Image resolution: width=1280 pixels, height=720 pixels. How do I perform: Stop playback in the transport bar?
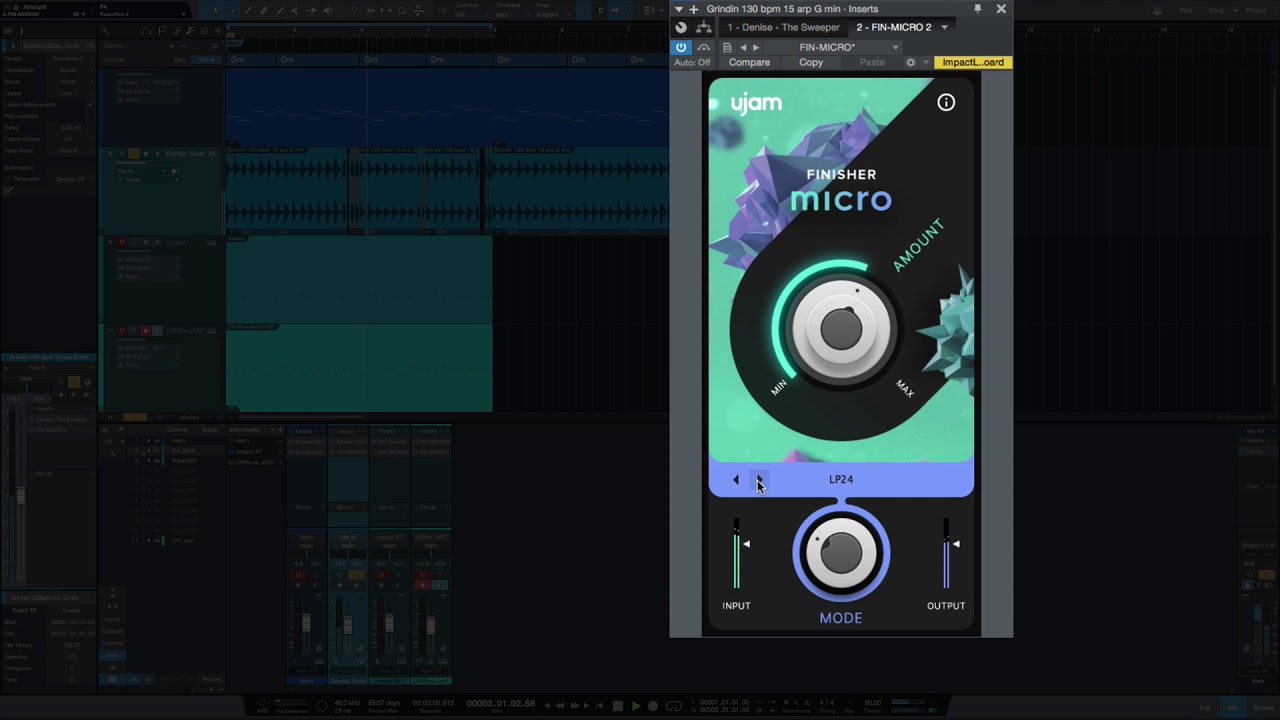pos(618,706)
